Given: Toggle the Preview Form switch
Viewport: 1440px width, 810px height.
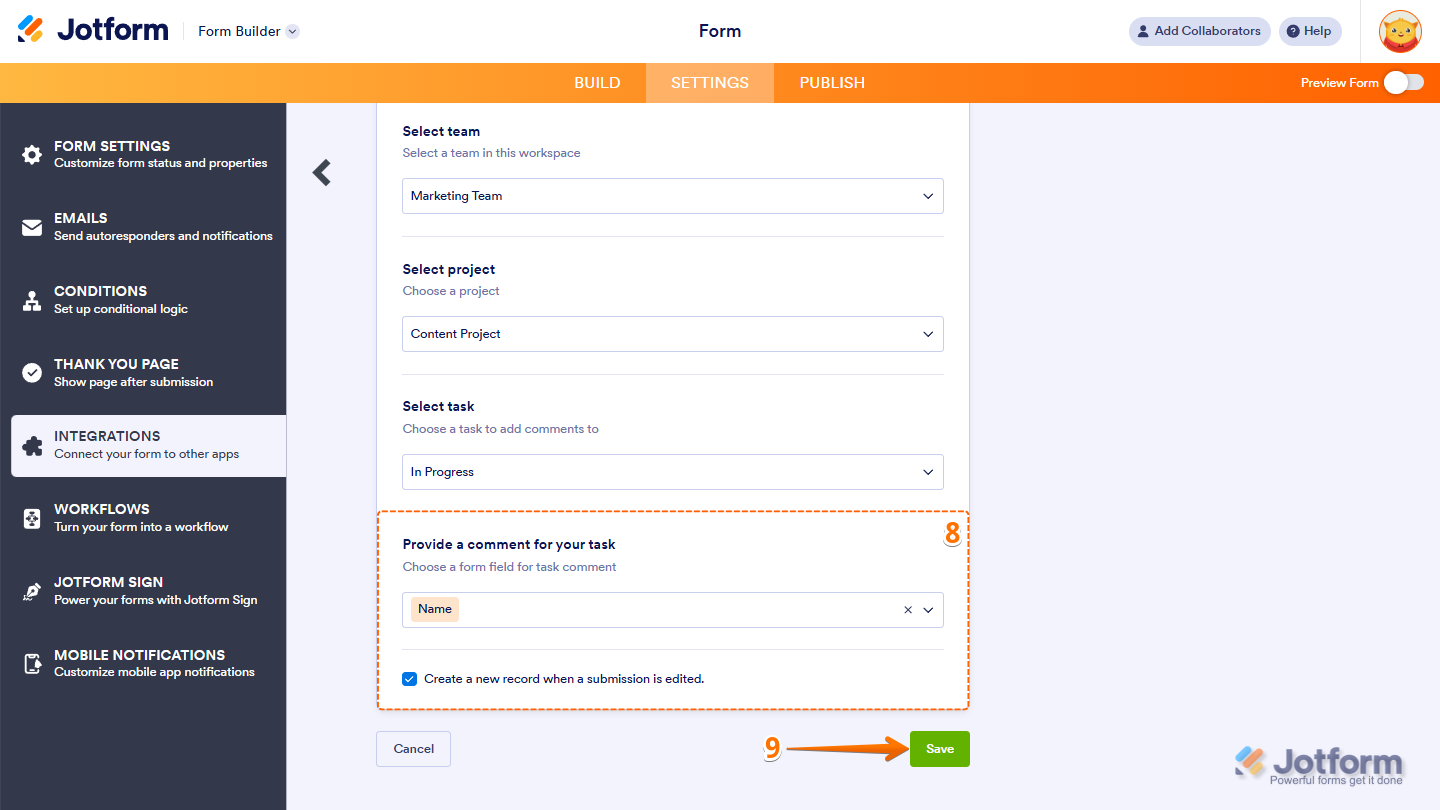Looking at the screenshot, I should [x=1406, y=83].
